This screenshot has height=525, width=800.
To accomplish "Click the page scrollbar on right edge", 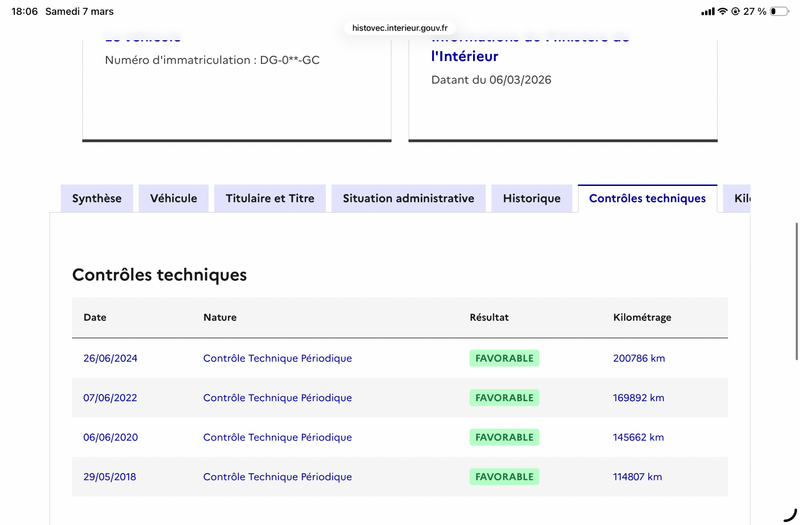I will (x=796, y=290).
